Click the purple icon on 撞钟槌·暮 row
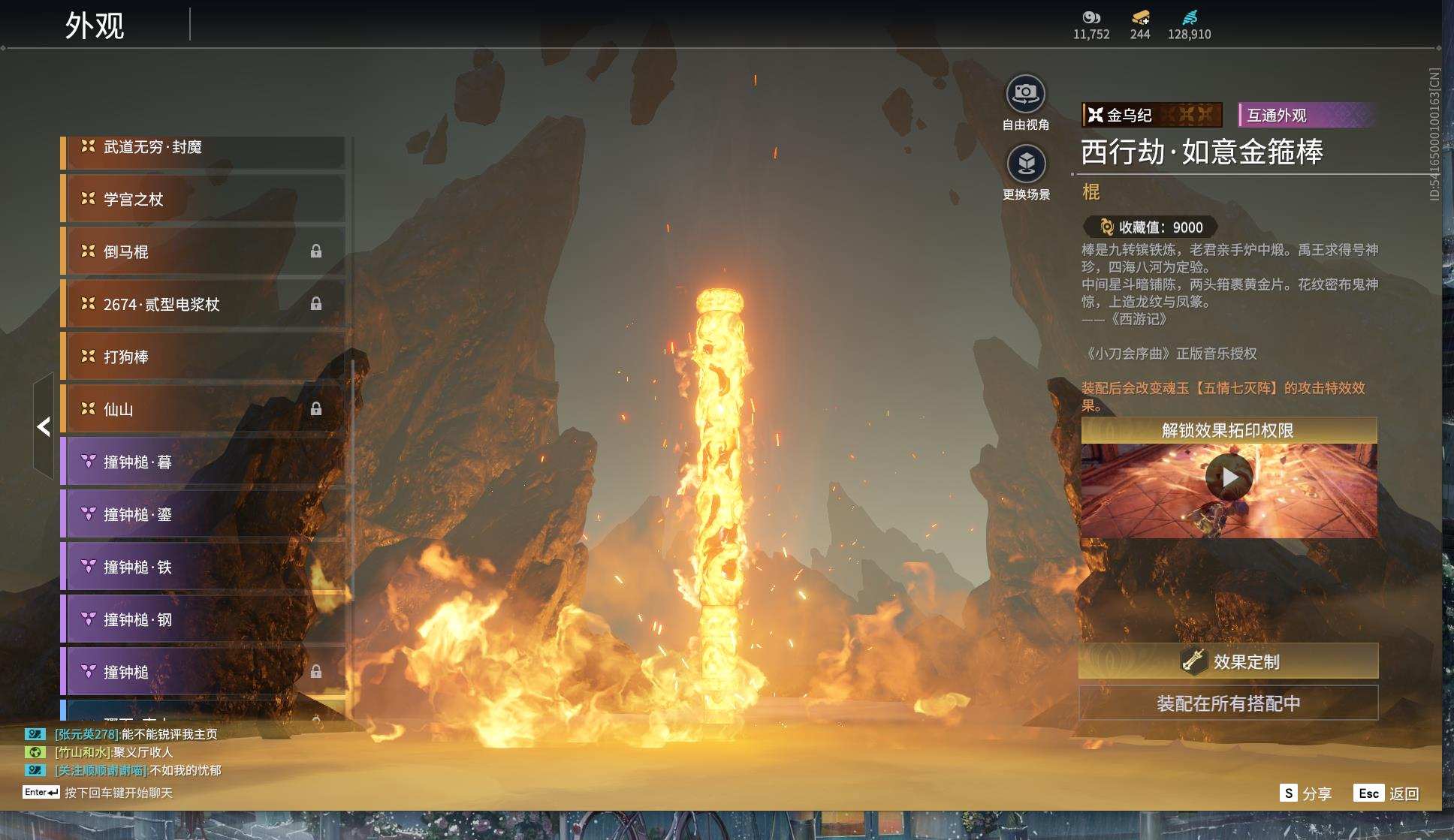Image resolution: width=1454 pixels, height=840 pixels. click(x=88, y=461)
